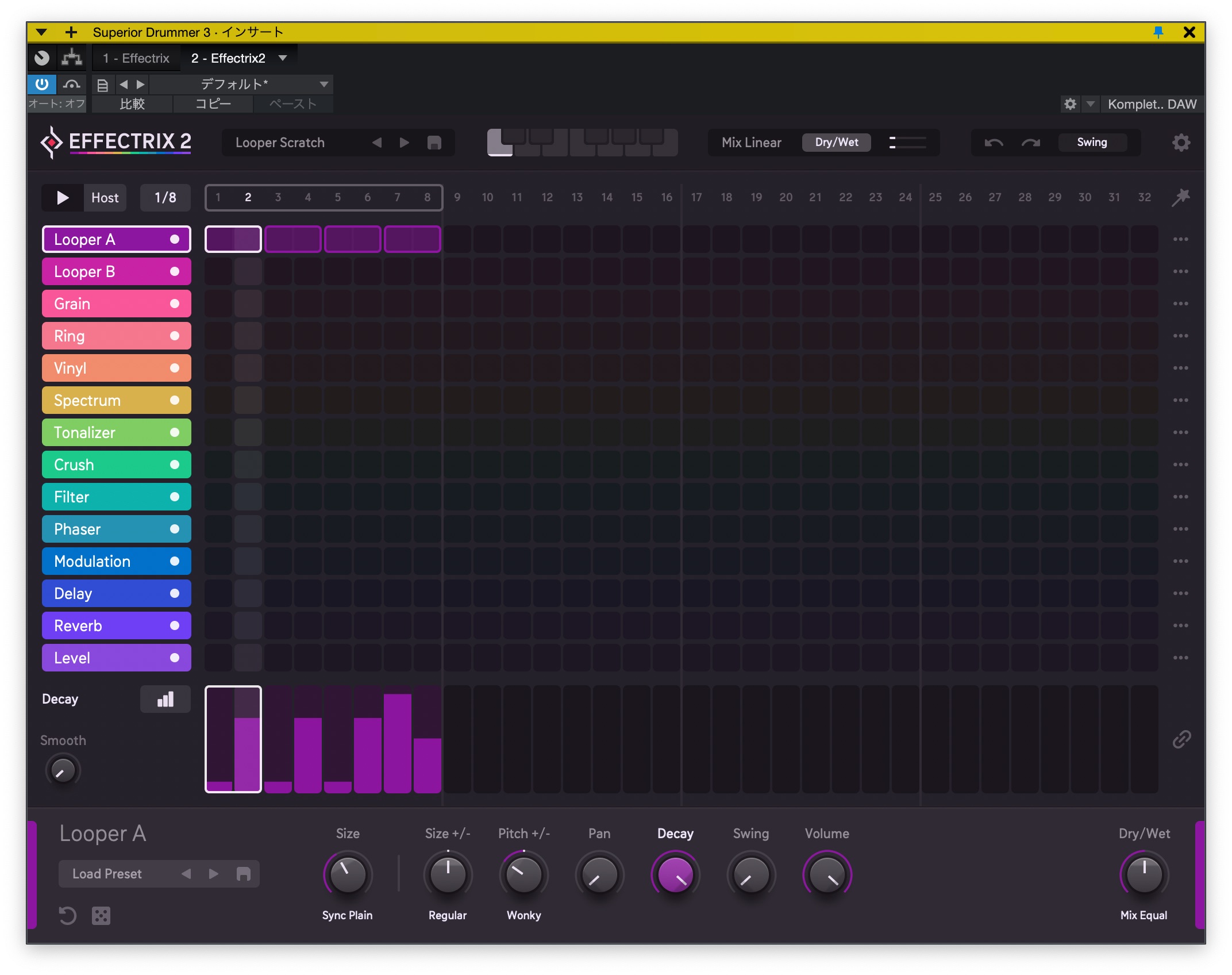This screenshot has width=1232, height=975.
Task: Click the Swing button in the header
Action: (x=1092, y=143)
